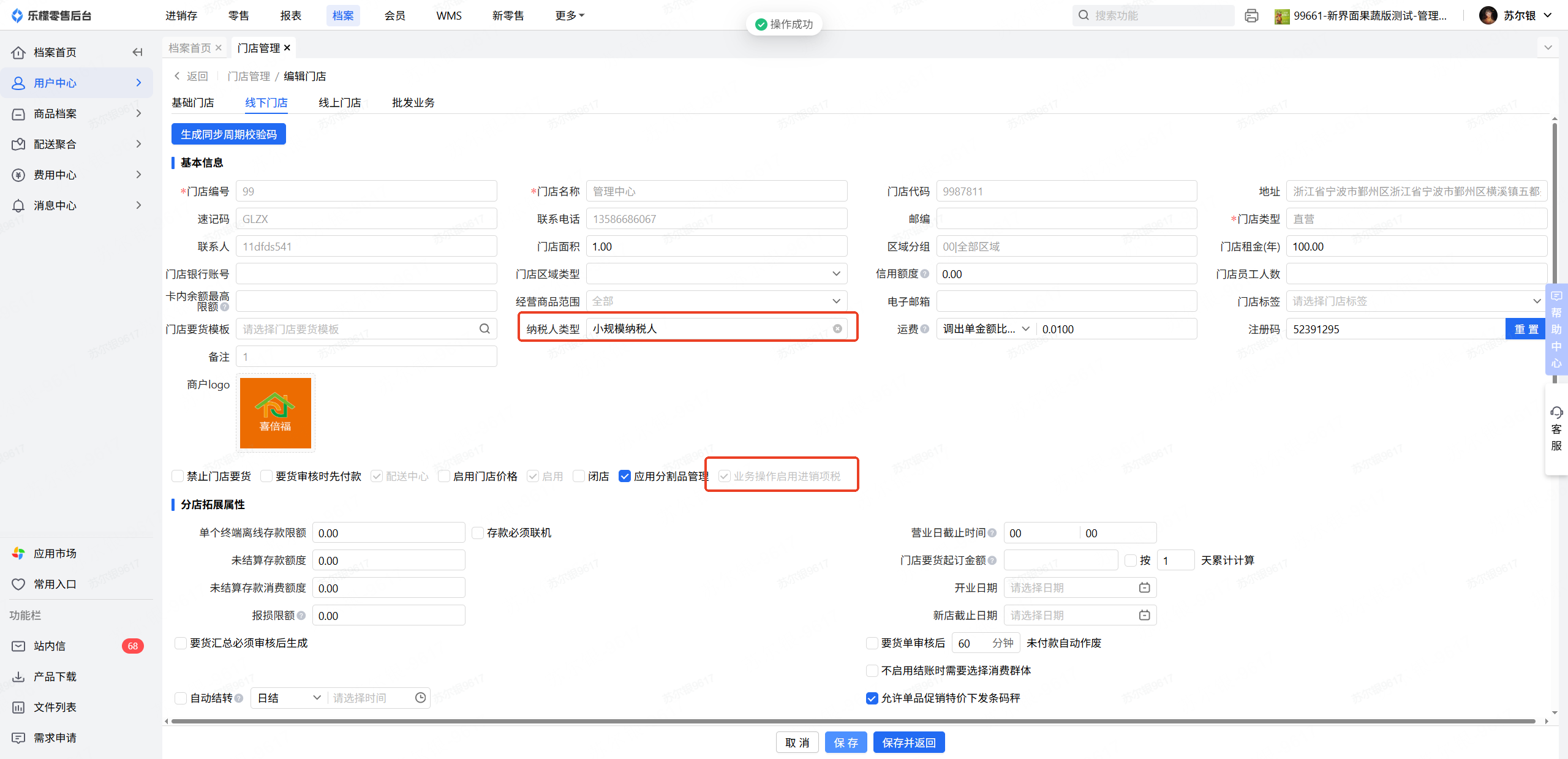Image resolution: width=1568 pixels, height=759 pixels.
Task: Toggle 允许单品促销特价下发条码秤 checkbox
Action: (x=872, y=698)
